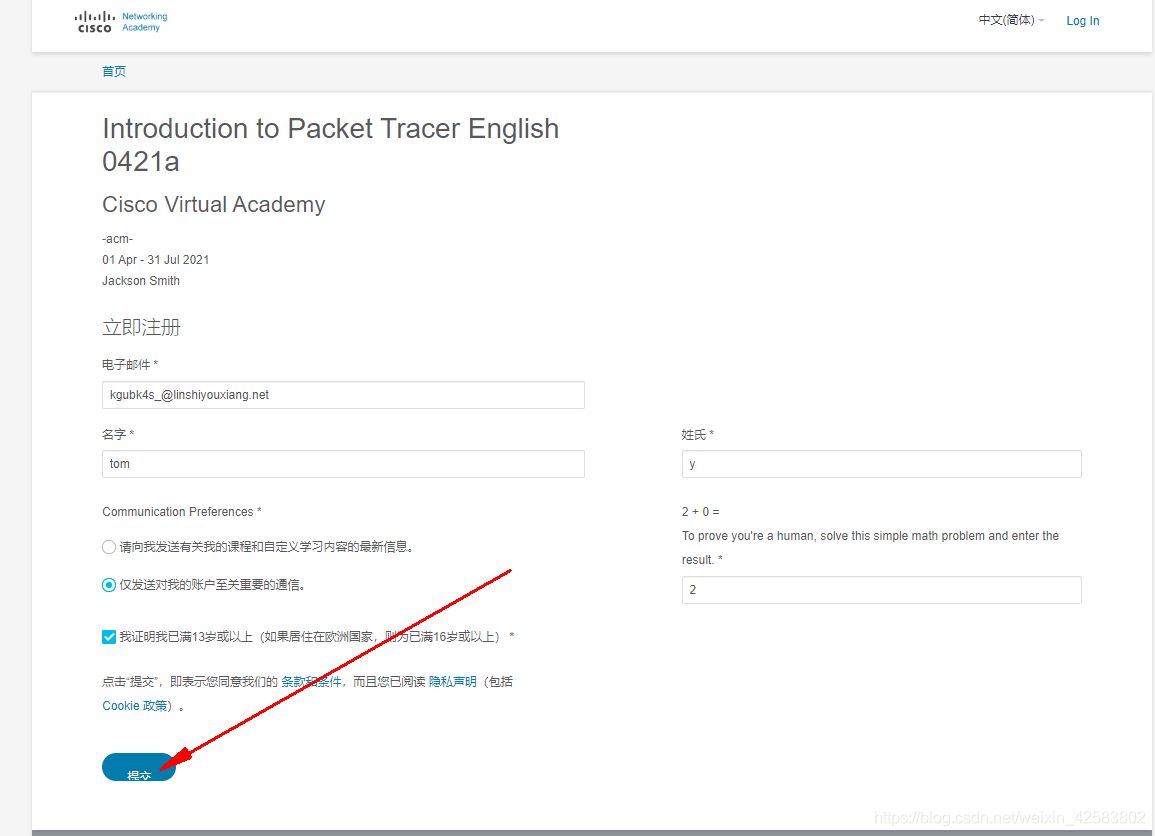Select the account-critical communications only radio
Screen dimensions: 1155x836
(109, 585)
